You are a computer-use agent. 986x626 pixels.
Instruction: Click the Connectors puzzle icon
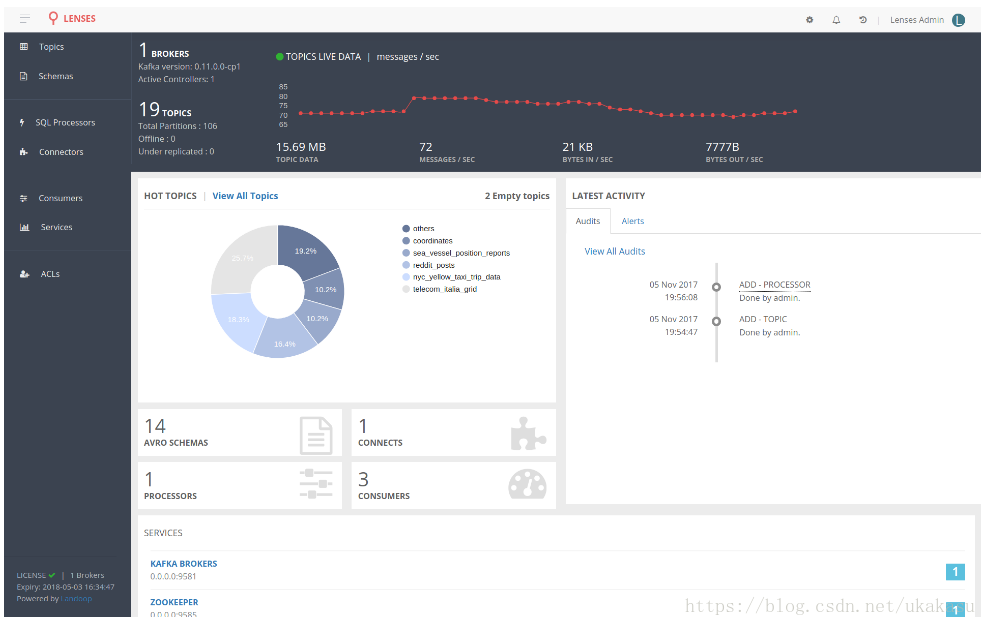(24, 151)
